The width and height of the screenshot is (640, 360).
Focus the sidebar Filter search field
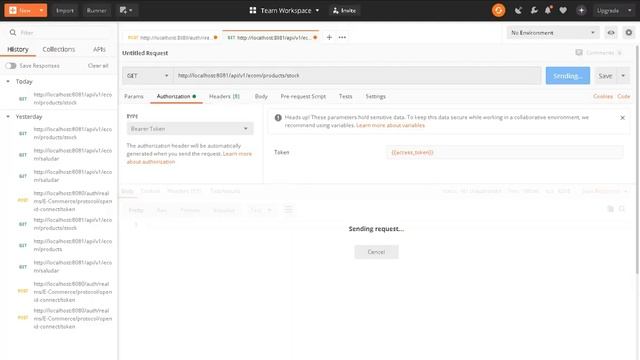pos(61,32)
